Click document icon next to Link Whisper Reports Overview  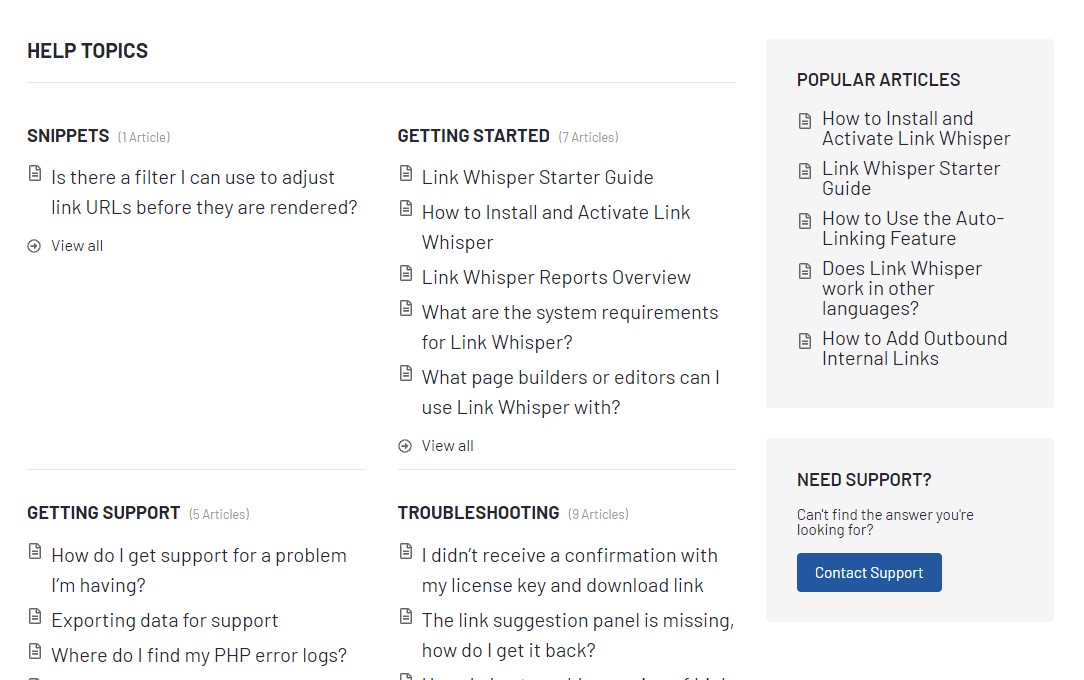406,274
